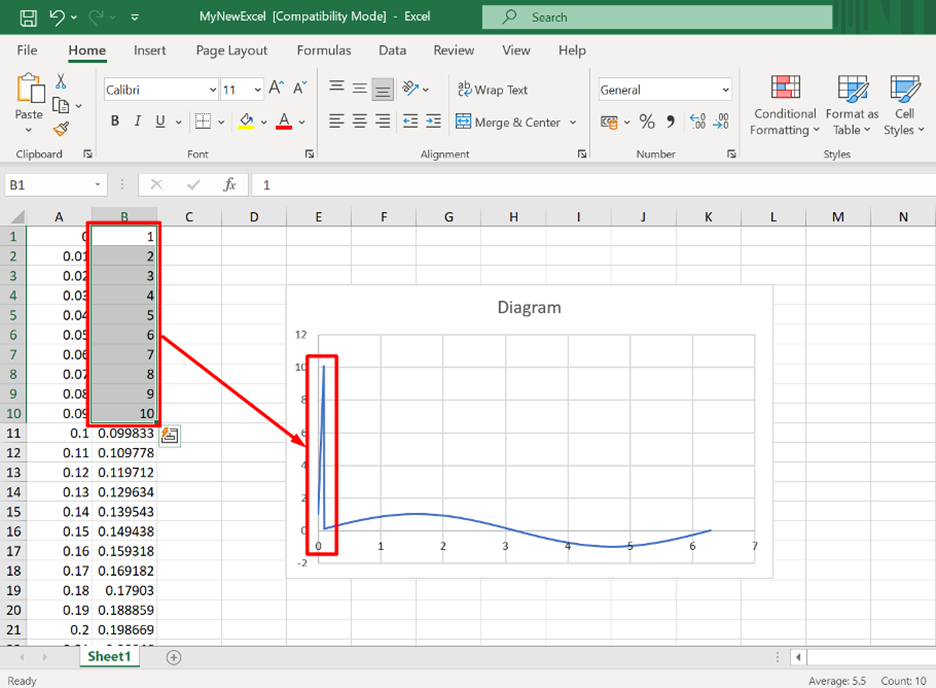Open the font size 11 dropdown
This screenshot has width=936, height=688.
click(x=258, y=90)
